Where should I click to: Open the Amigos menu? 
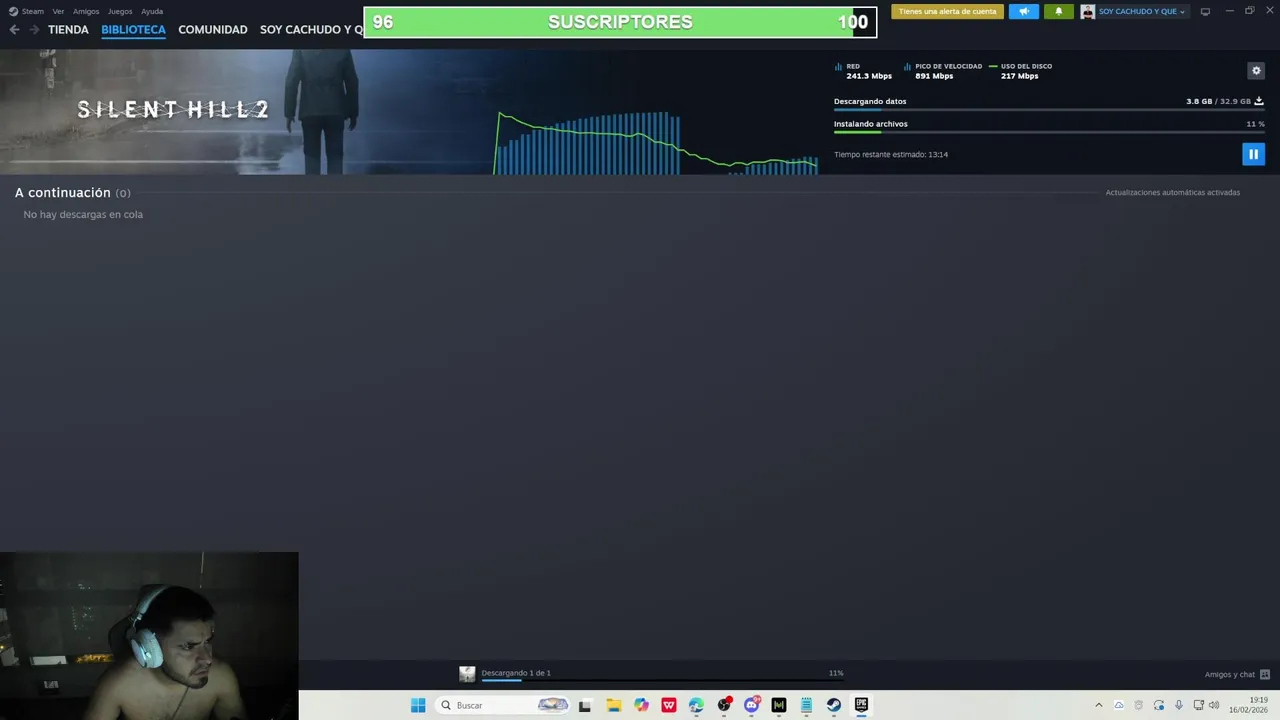[x=86, y=11]
